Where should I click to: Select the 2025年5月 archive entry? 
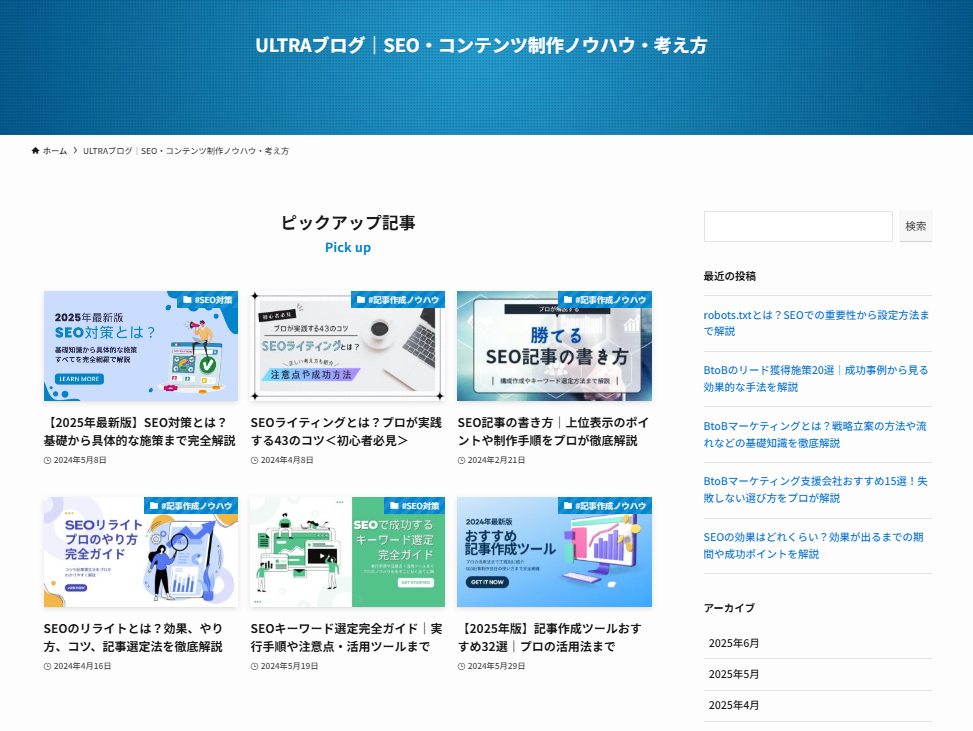point(734,674)
